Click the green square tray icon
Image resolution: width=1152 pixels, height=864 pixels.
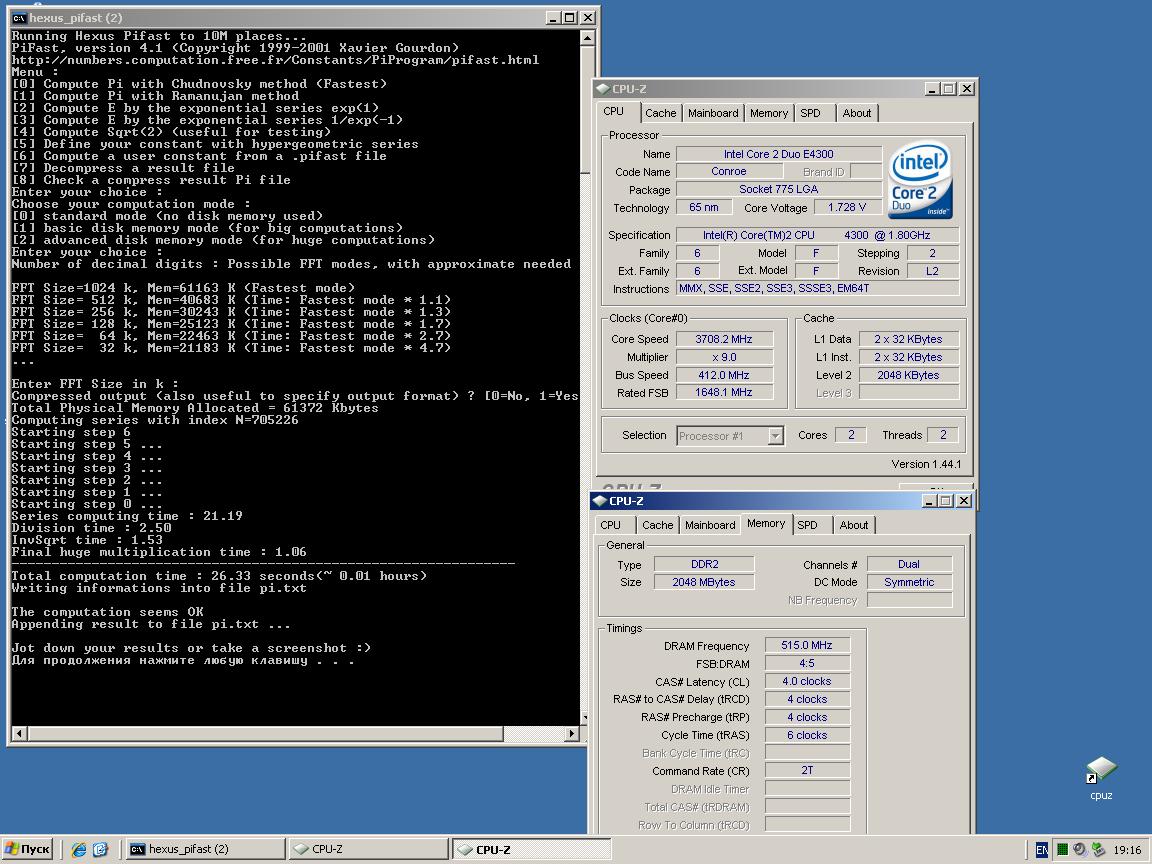(x=1062, y=850)
